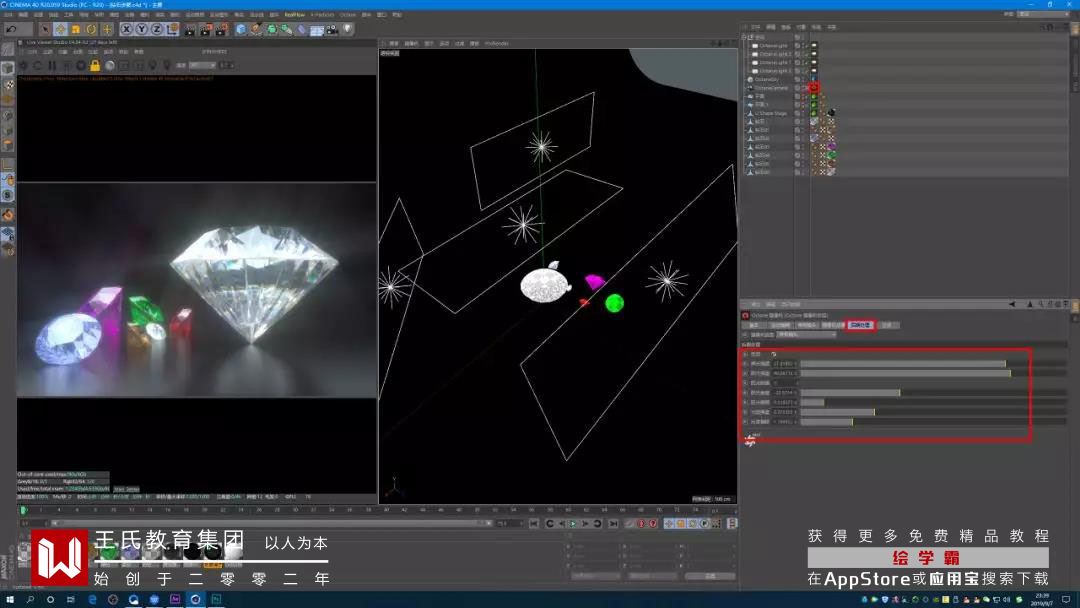Click back arrow in Attribute Manager
The image size is (1080, 608).
[1012, 304]
